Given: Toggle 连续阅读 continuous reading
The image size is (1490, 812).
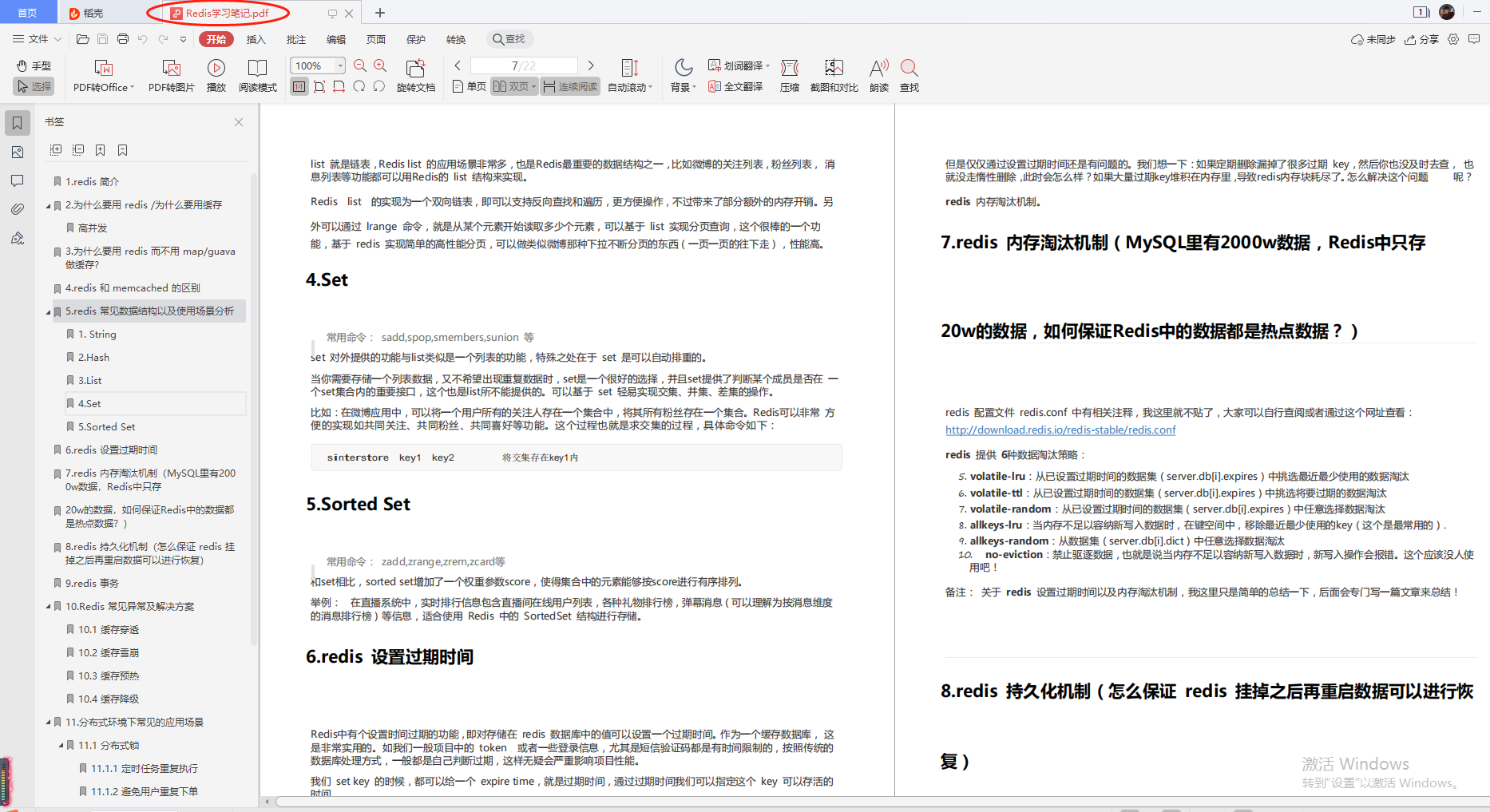Looking at the screenshot, I should pyautogui.click(x=570, y=86).
